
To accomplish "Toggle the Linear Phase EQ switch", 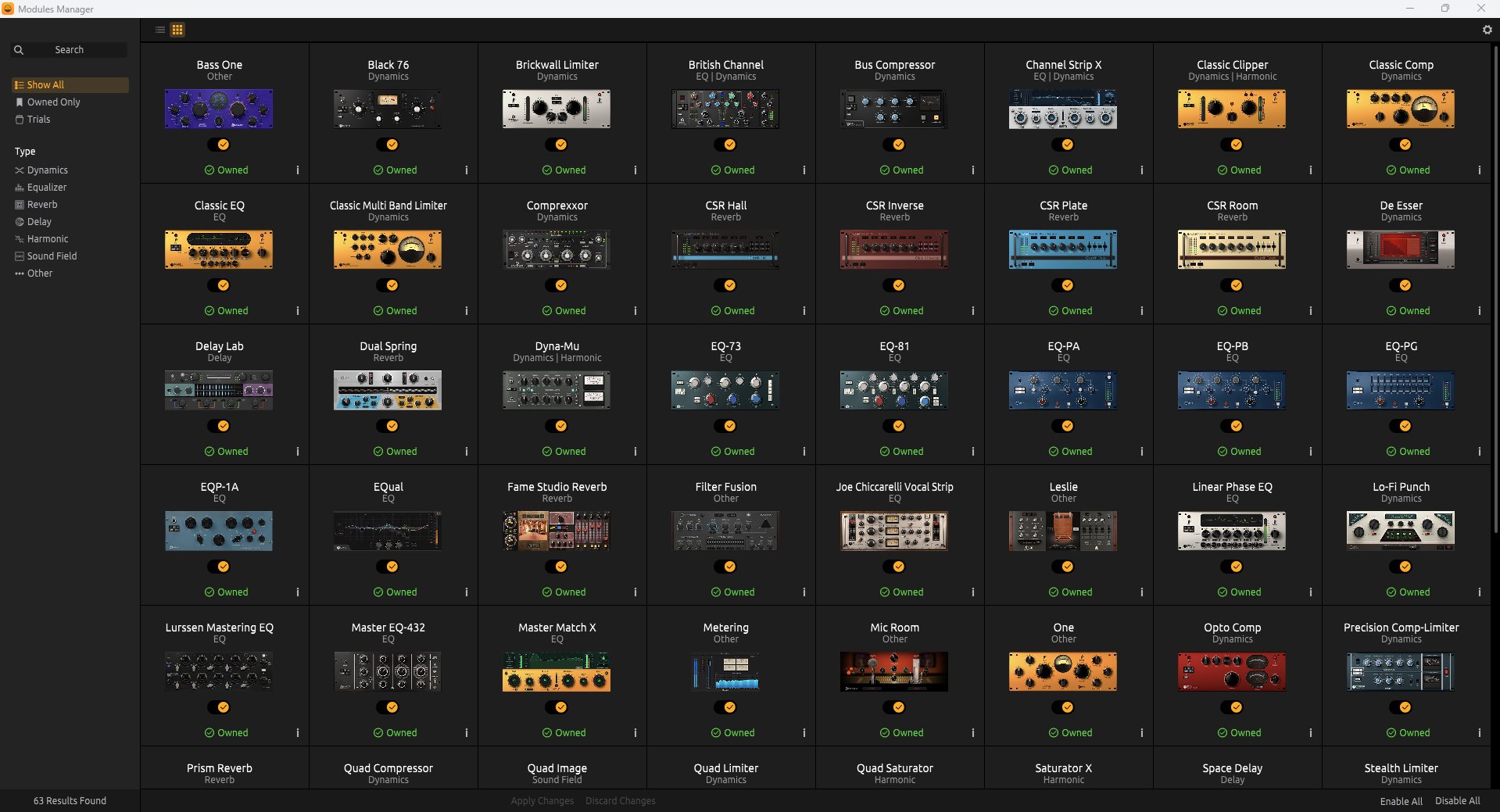I will click(1232, 567).
